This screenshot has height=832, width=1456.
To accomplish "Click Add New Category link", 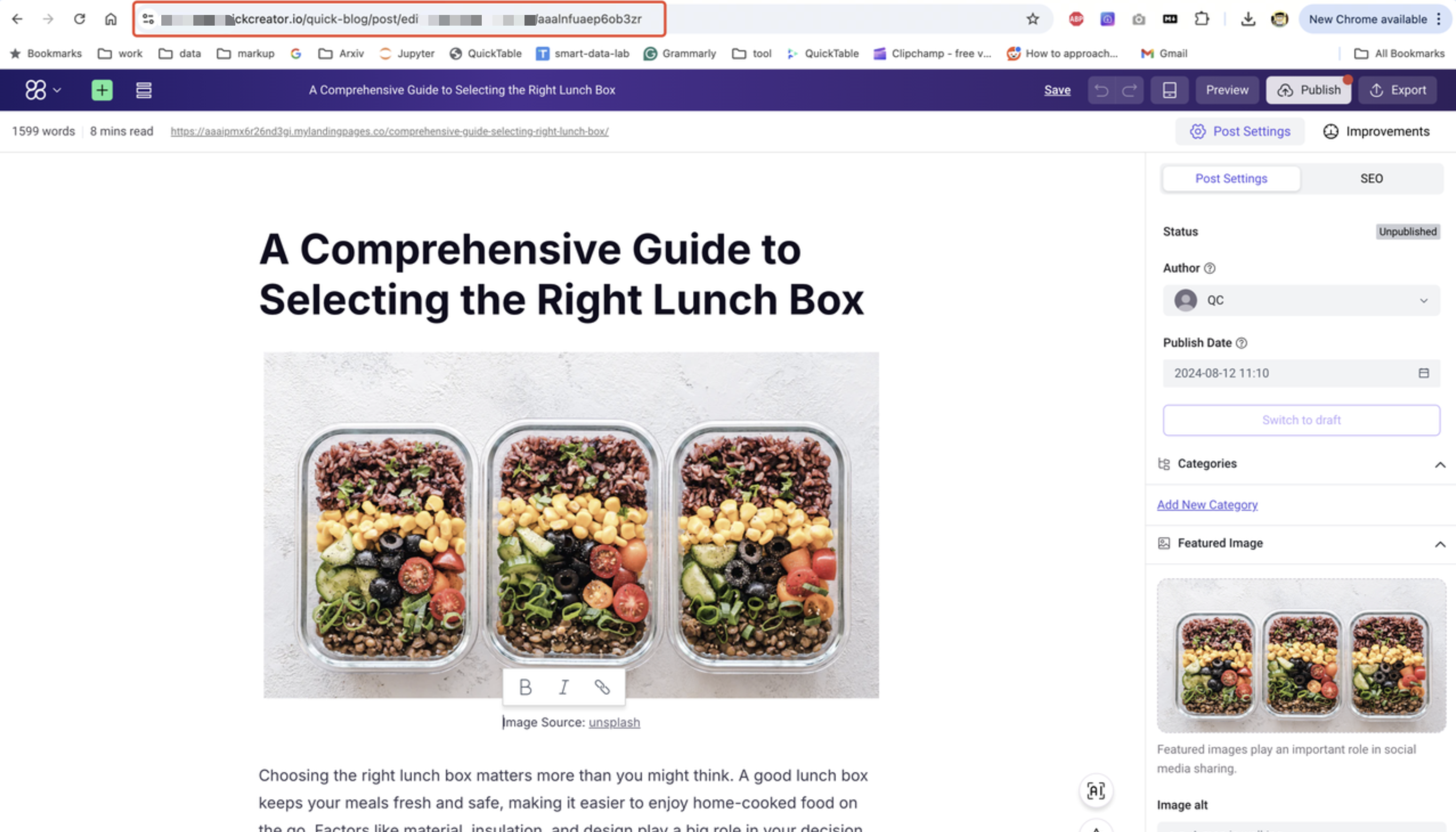I will point(1208,504).
